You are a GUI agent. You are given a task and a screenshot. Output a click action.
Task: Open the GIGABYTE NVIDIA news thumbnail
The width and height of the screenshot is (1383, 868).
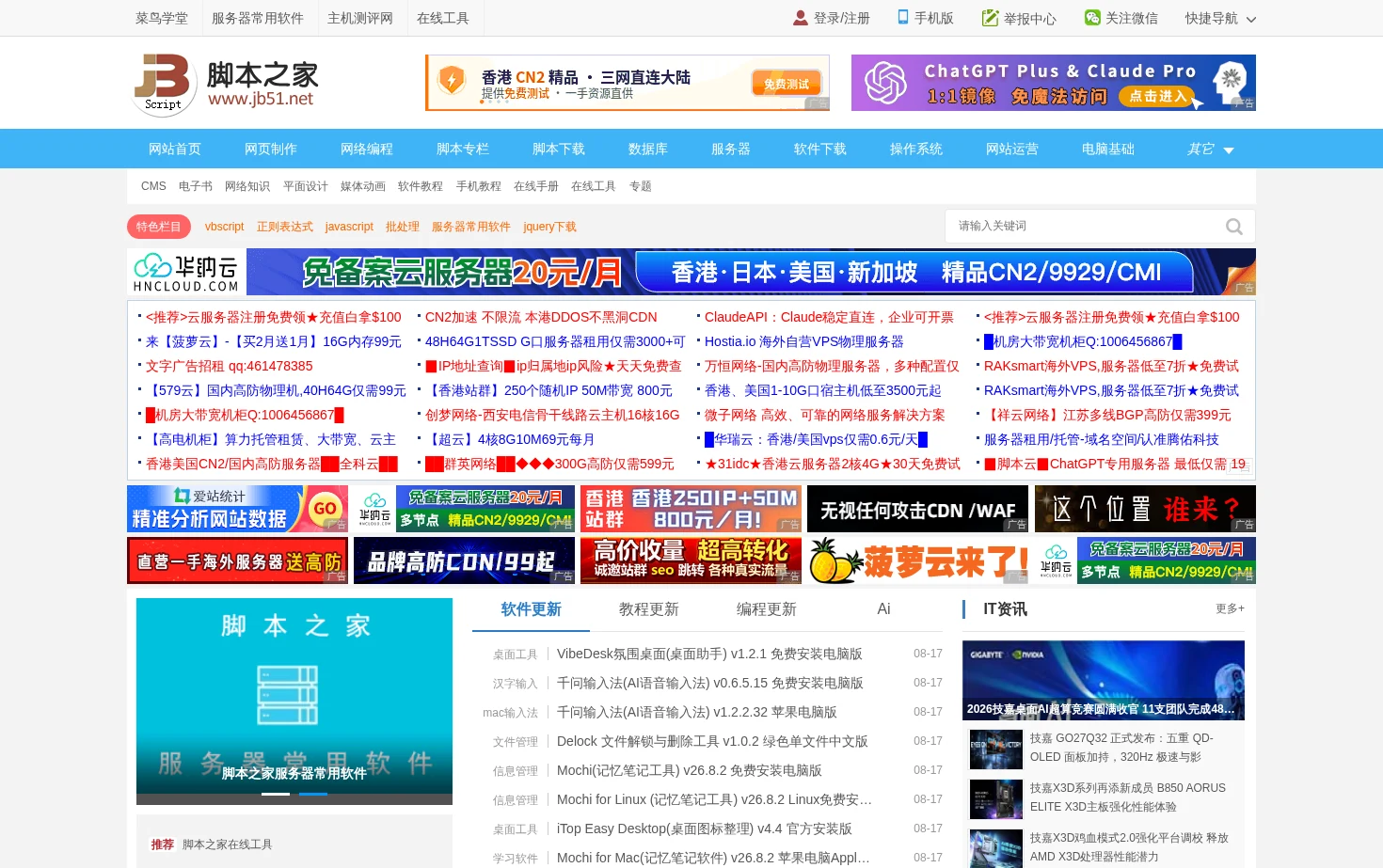[1104, 680]
